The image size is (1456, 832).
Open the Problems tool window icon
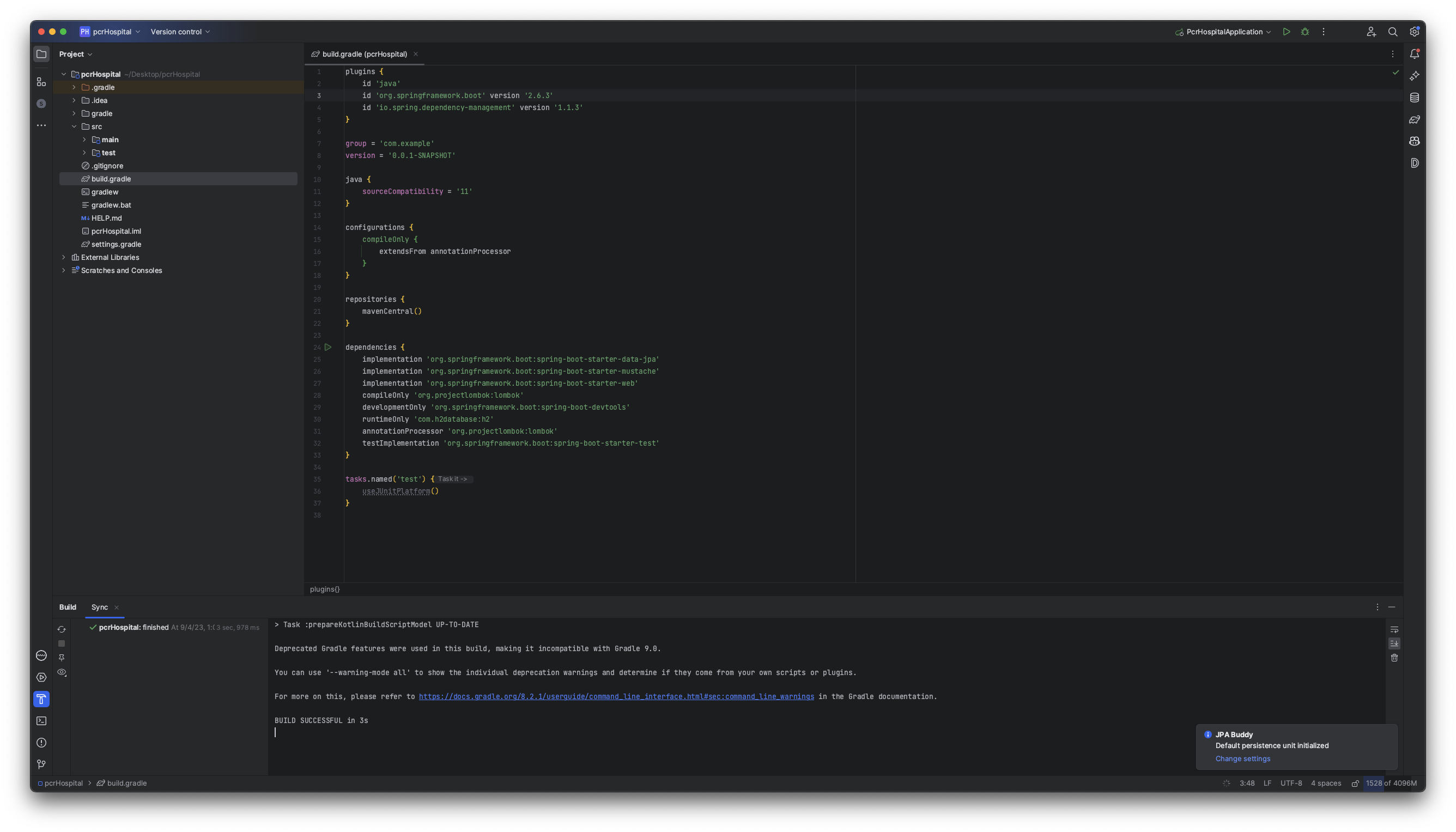click(x=41, y=743)
